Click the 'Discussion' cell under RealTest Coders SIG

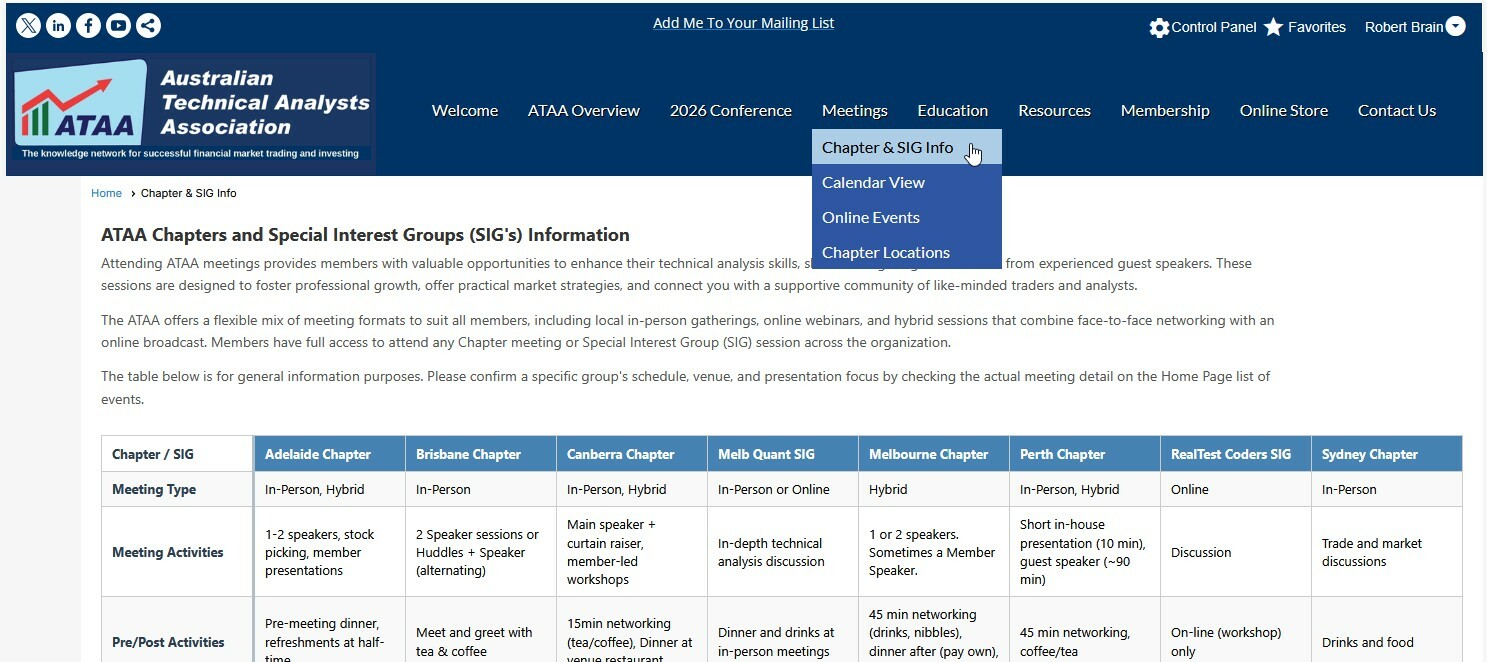(1236, 552)
